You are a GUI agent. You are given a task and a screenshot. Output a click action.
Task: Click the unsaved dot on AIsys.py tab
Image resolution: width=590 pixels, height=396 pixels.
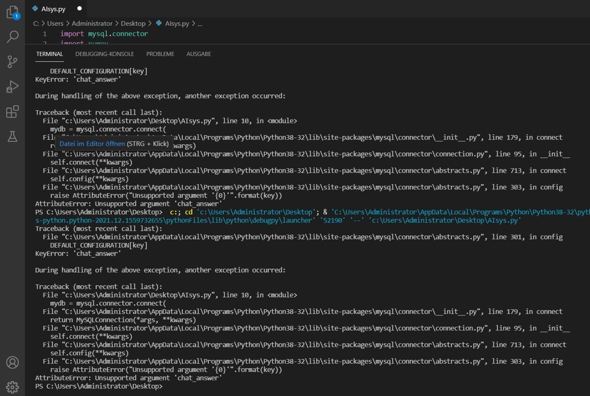click(x=79, y=8)
